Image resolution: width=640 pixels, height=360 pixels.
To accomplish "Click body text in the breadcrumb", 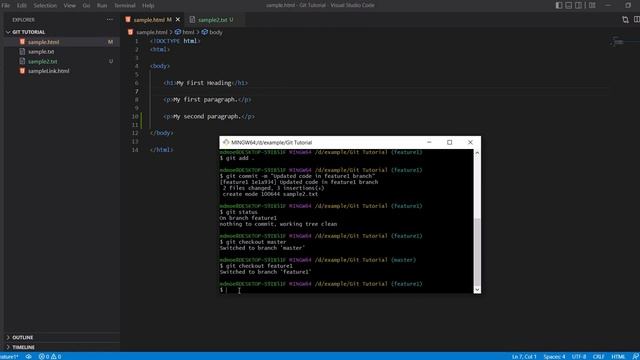I will tap(216, 32).
